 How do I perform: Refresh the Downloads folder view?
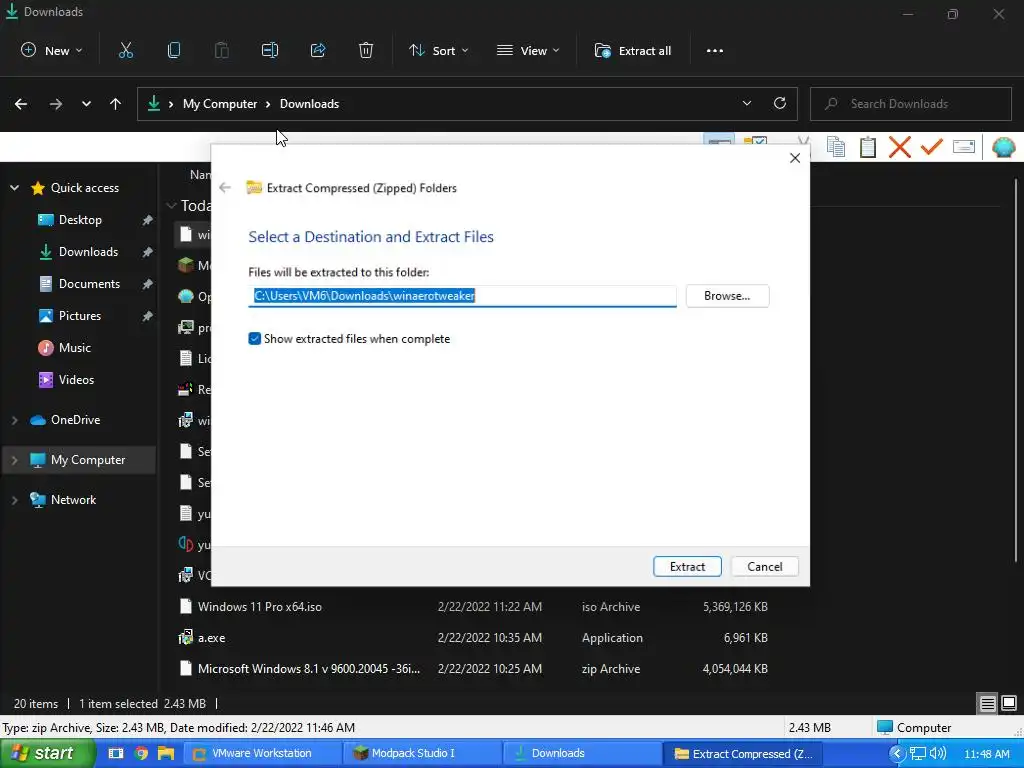click(780, 103)
